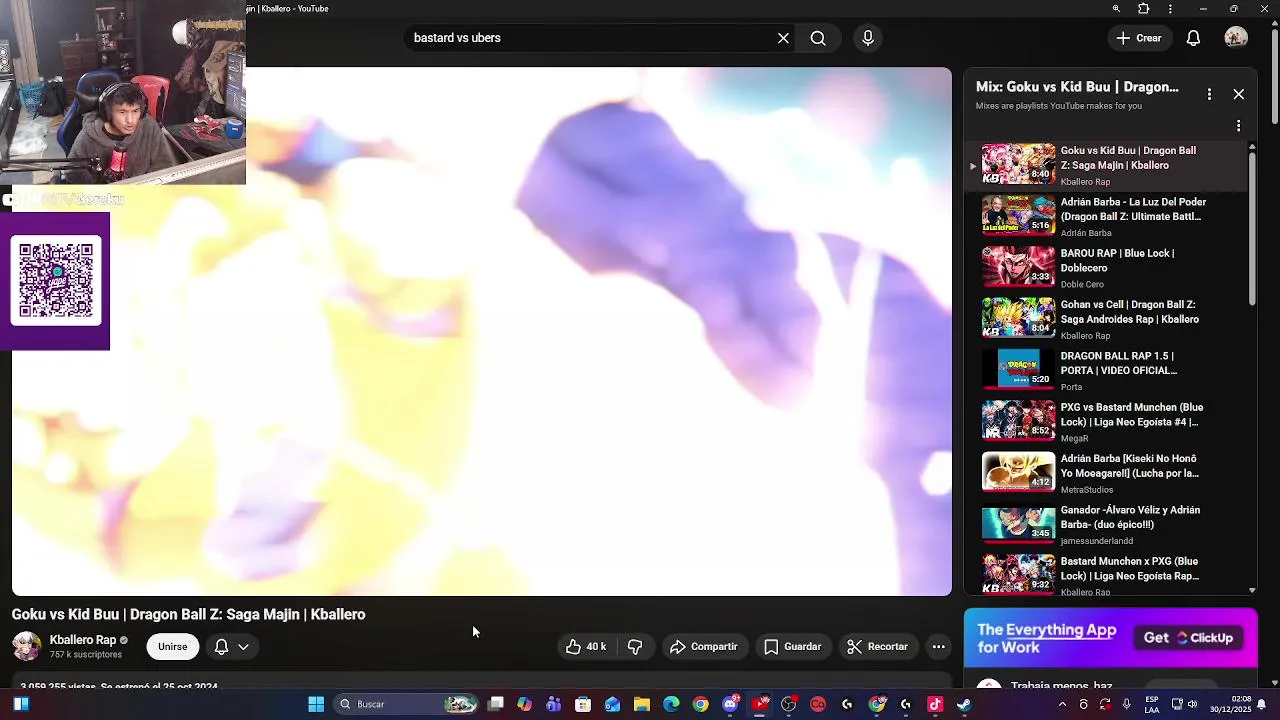Open the second three-dot menu below the Mix title
1280x720 pixels.
point(1238,126)
